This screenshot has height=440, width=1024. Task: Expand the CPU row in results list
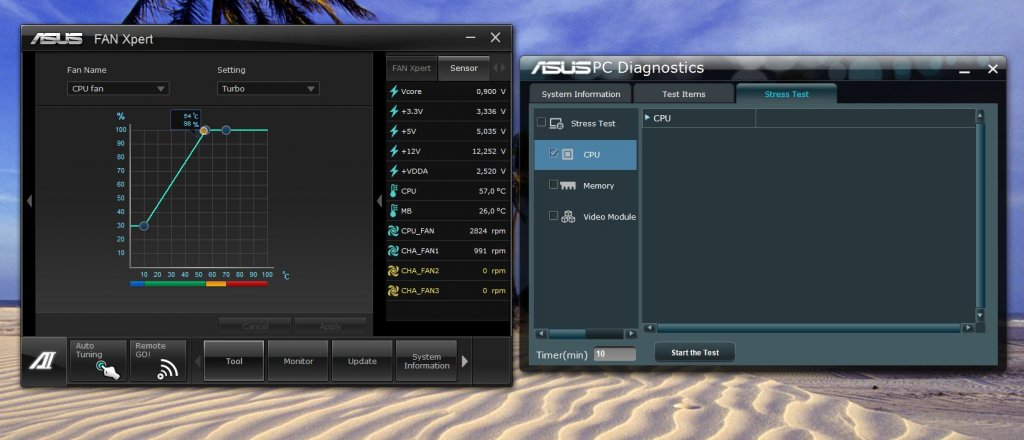pyautogui.click(x=647, y=118)
